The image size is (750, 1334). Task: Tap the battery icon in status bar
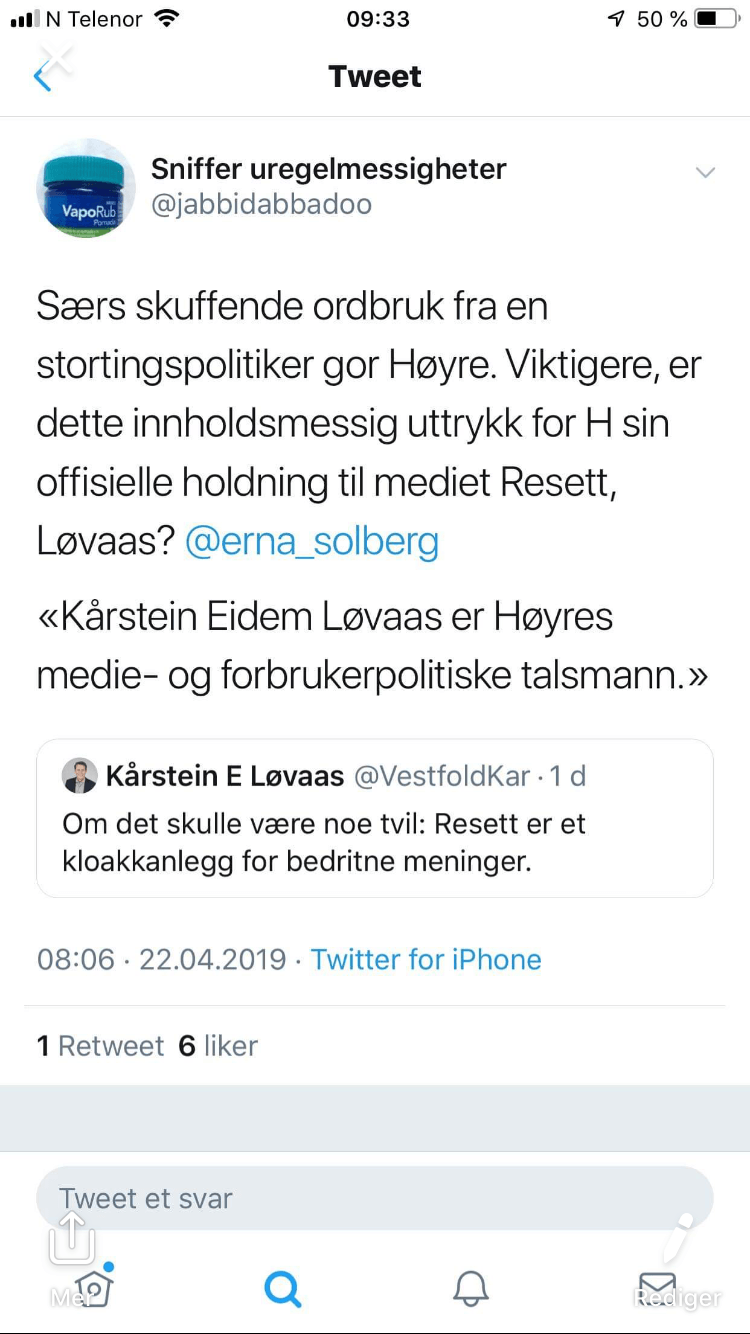coord(717,19)
